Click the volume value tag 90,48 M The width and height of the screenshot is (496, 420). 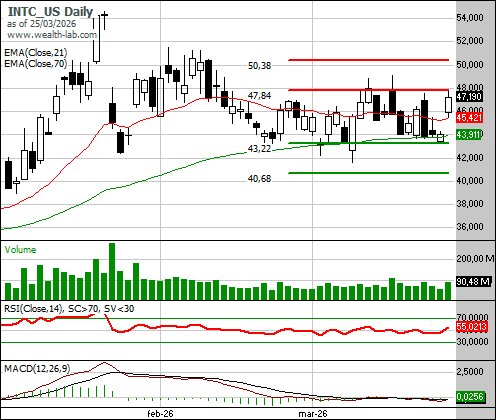(474, 282)
